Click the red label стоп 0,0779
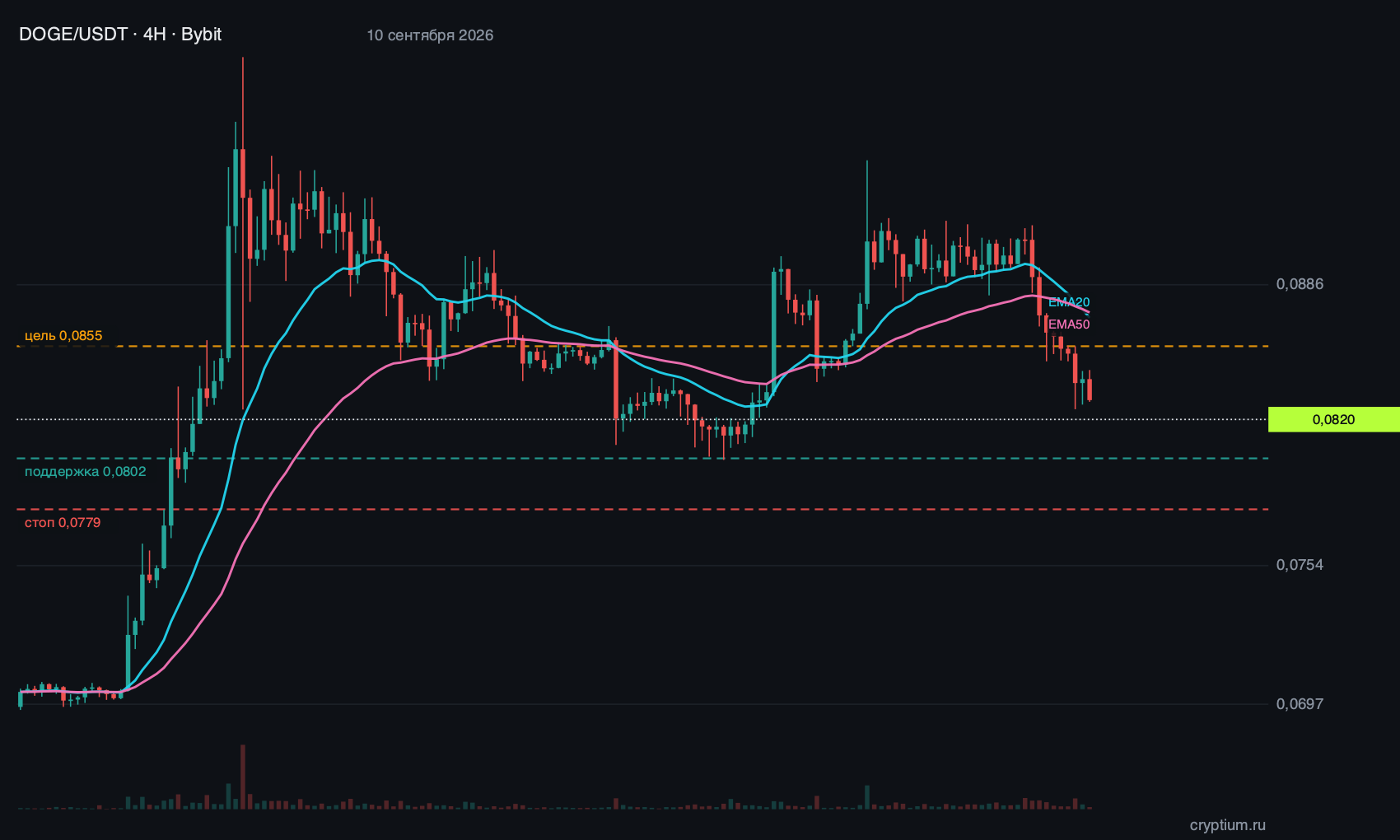This screenshot has width=1400, height=840. point(63,522)
